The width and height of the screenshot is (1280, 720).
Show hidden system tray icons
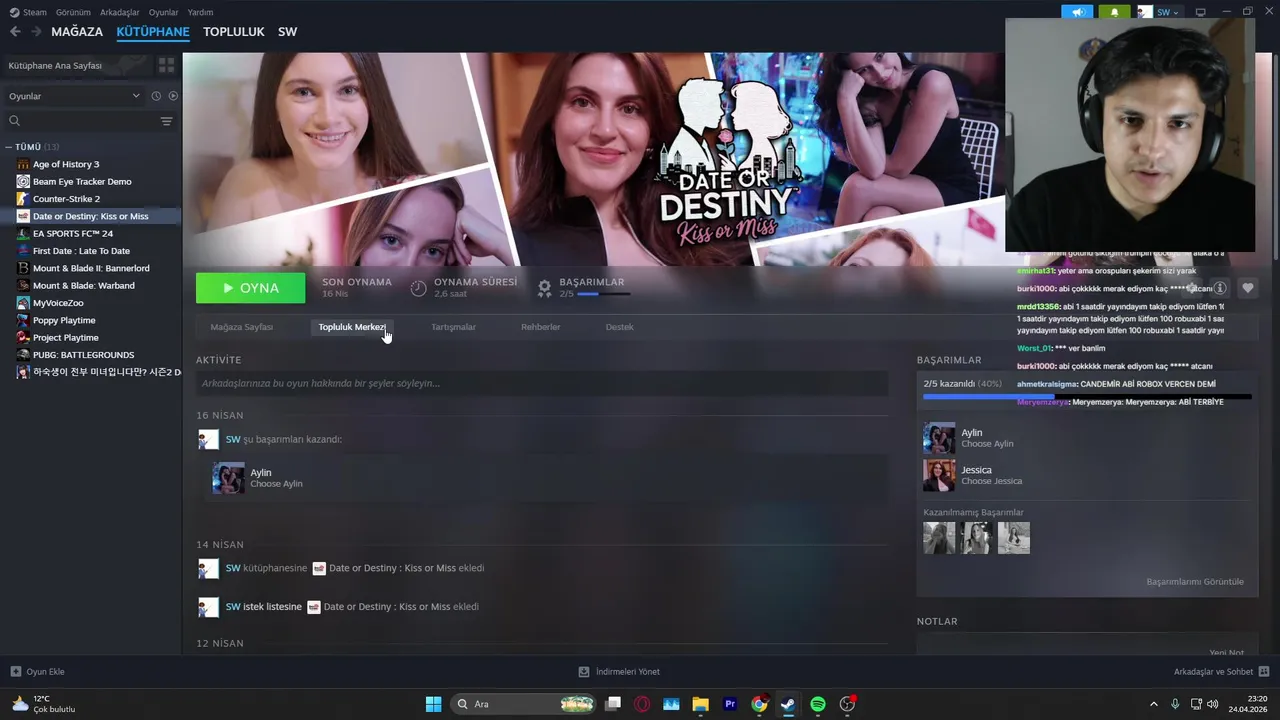[1153, 704]
